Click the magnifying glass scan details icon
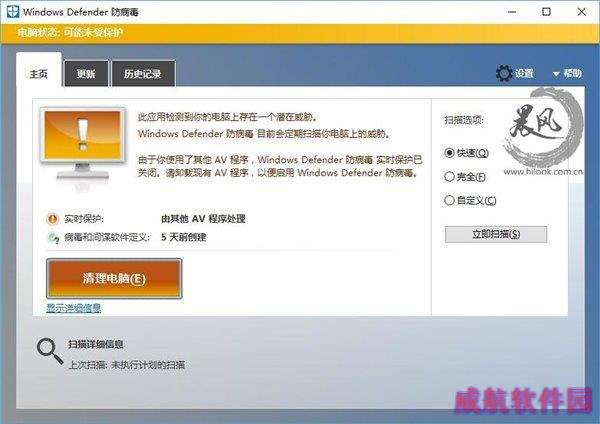Image resolution: width=600 pixels, height=424 pixels. 49,351
